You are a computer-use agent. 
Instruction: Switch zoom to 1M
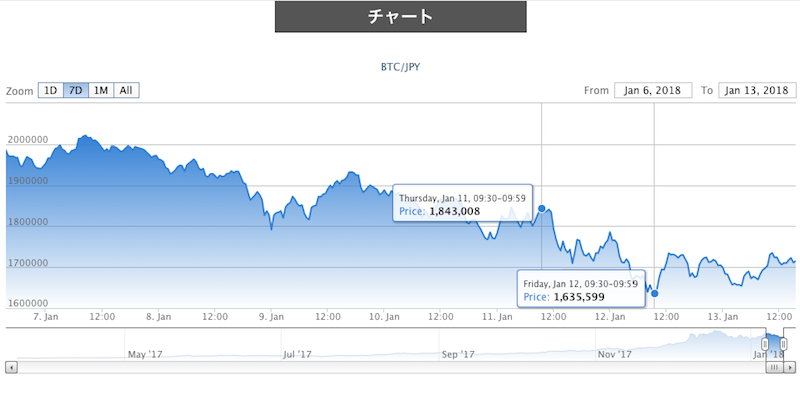coord(101,90)
